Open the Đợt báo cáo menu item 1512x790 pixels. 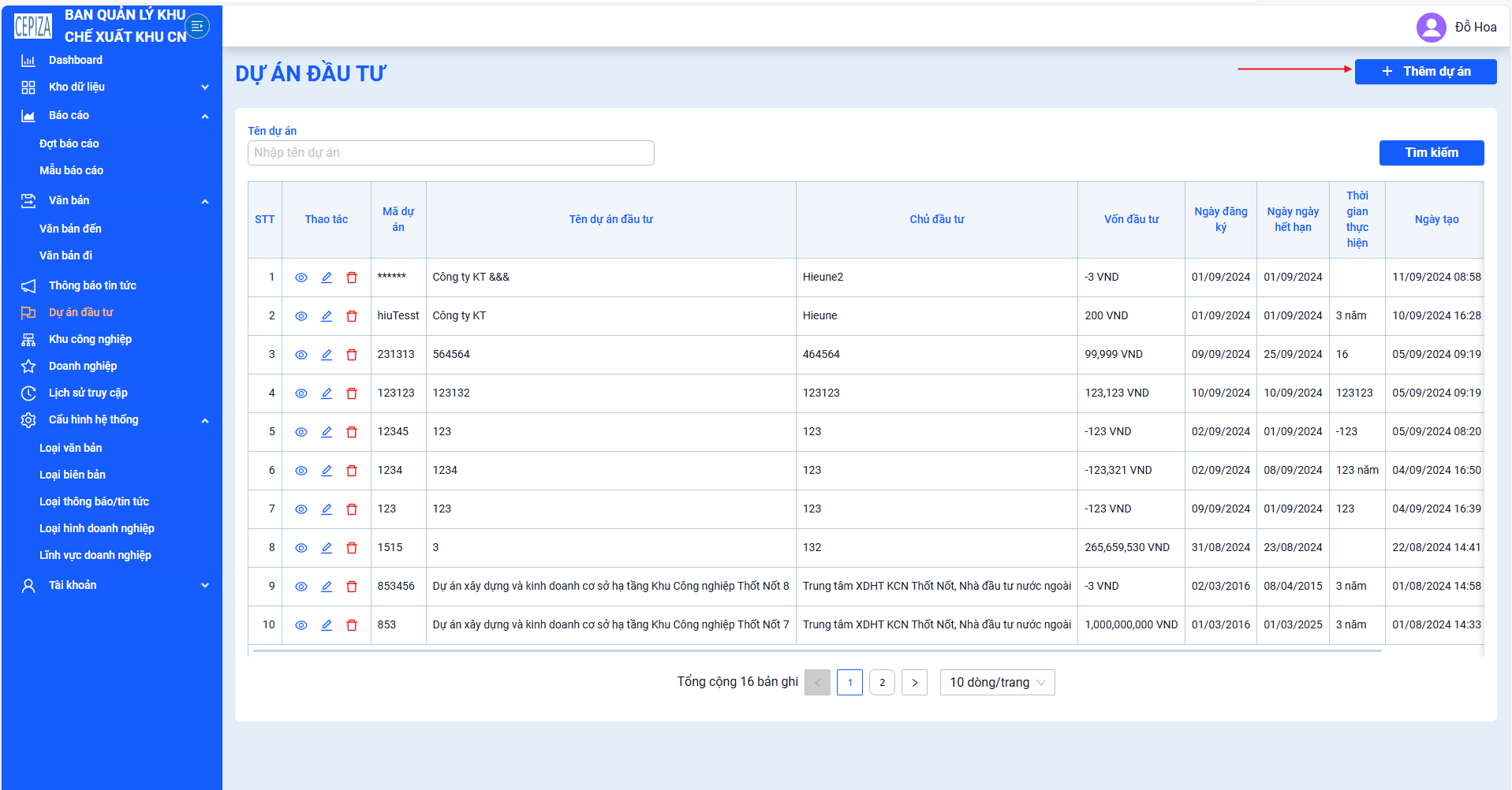[x=69, y=143]
